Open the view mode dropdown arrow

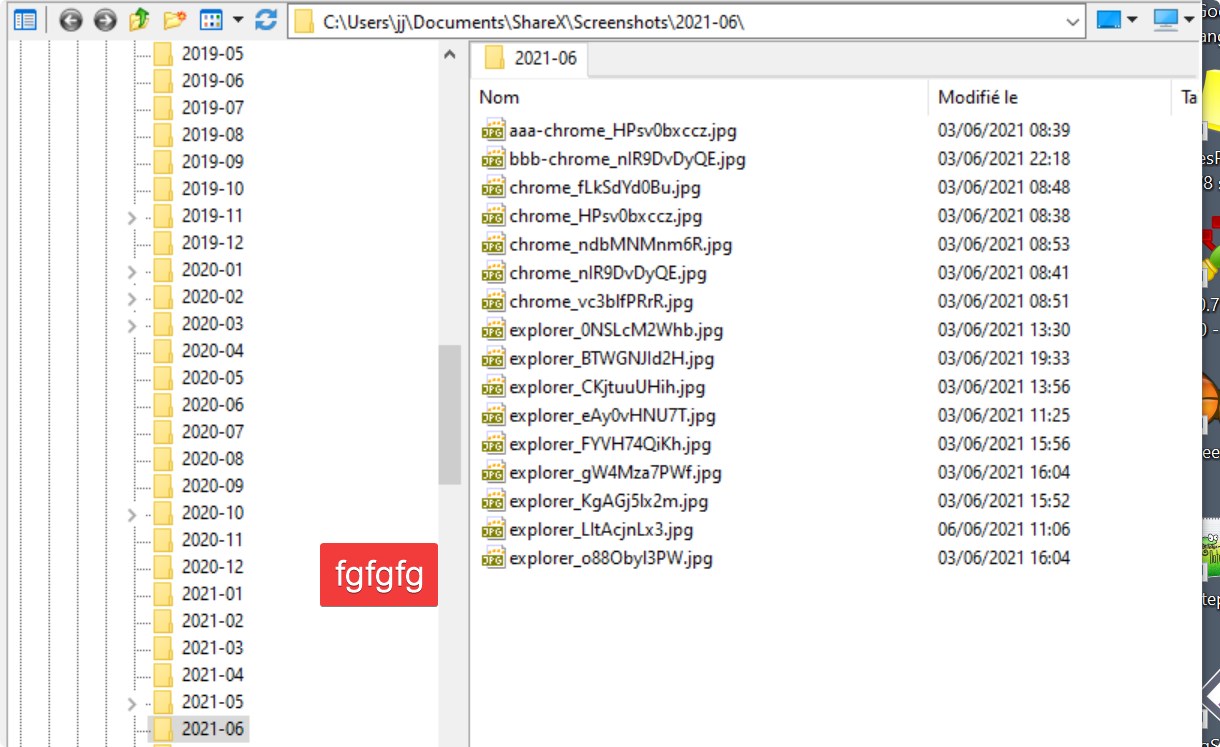point(238,20)
